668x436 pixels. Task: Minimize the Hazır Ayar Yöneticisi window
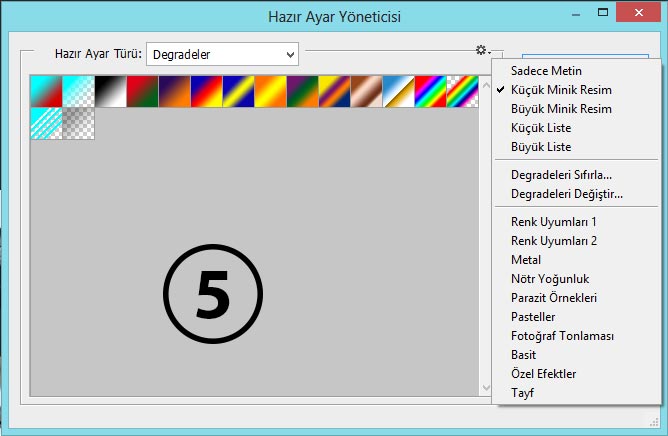576,14
